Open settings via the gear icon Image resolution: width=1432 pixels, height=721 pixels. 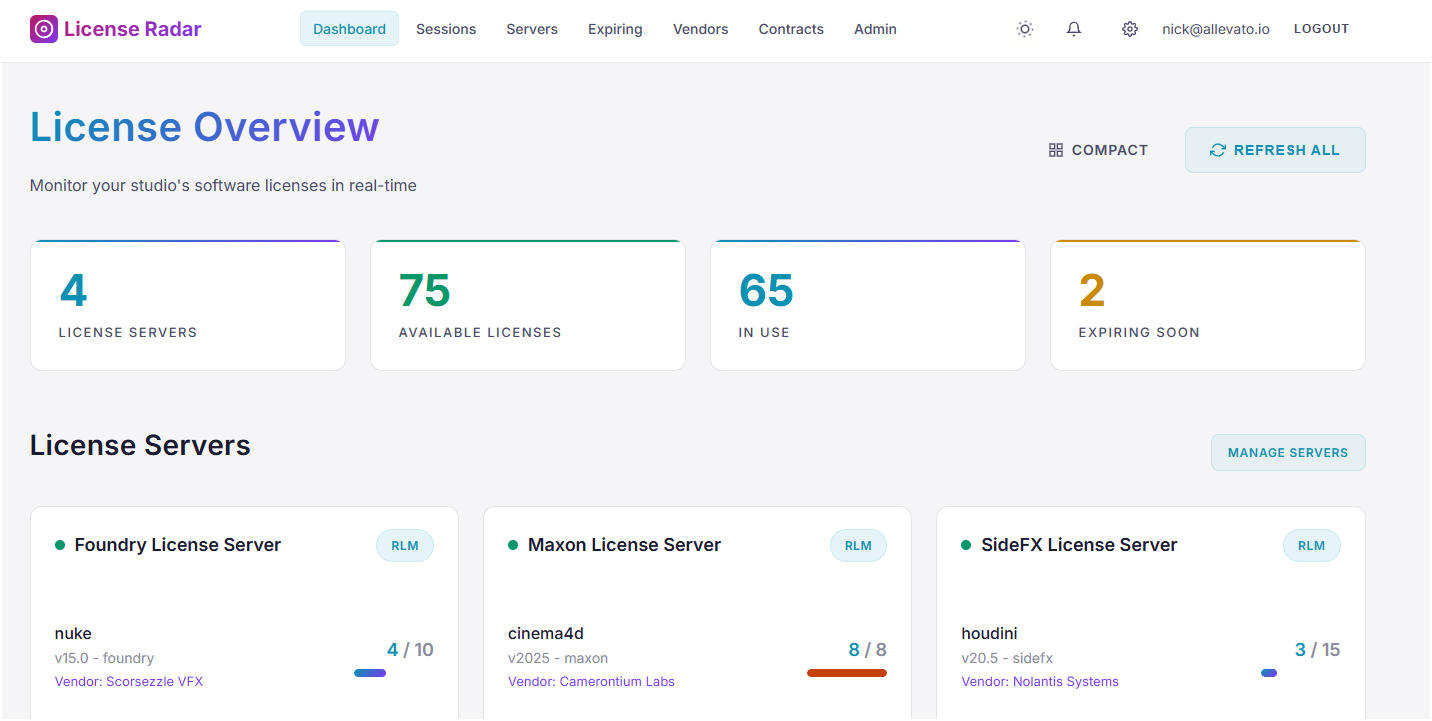(1130, 29)
